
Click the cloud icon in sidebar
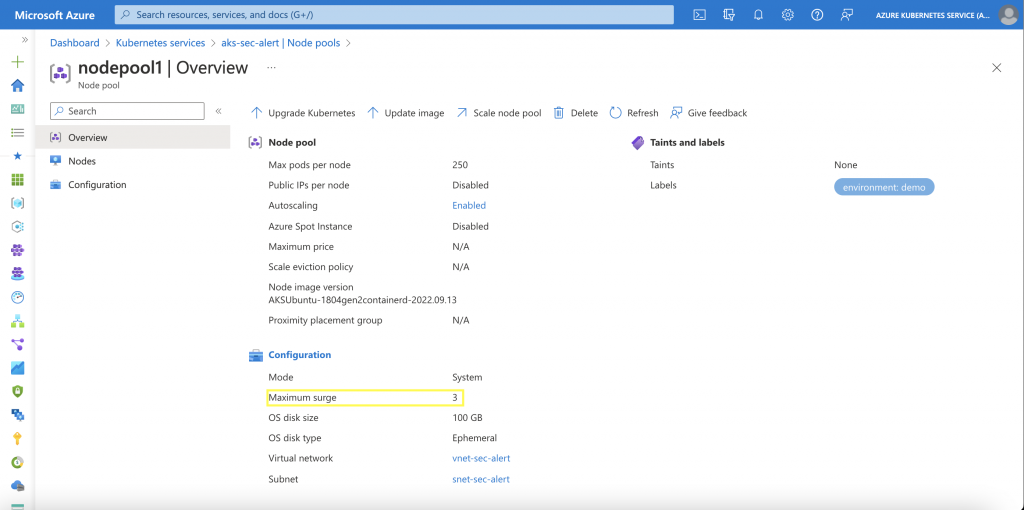point(18,486)
